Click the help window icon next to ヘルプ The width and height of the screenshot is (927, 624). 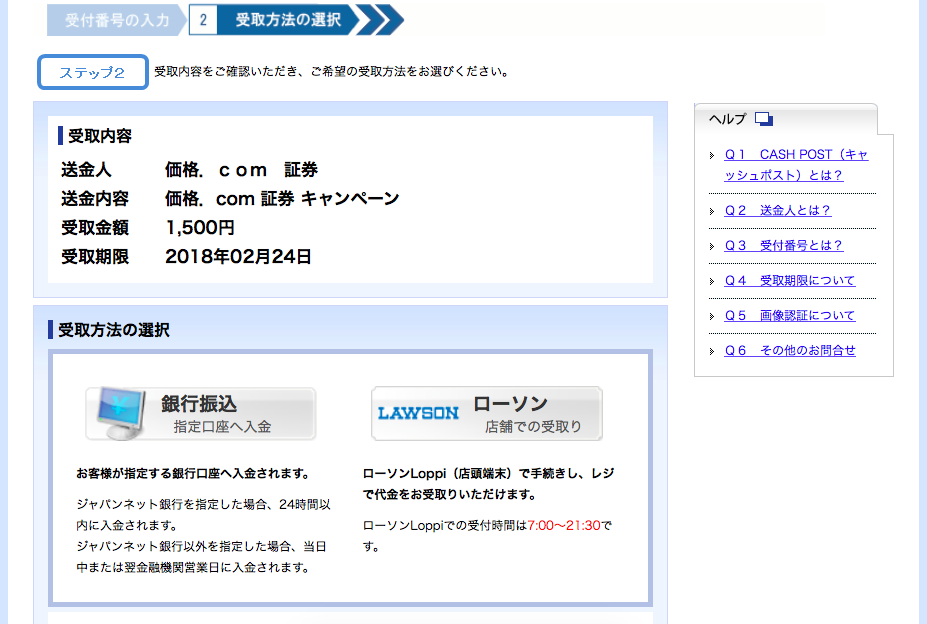click(764, 119)
